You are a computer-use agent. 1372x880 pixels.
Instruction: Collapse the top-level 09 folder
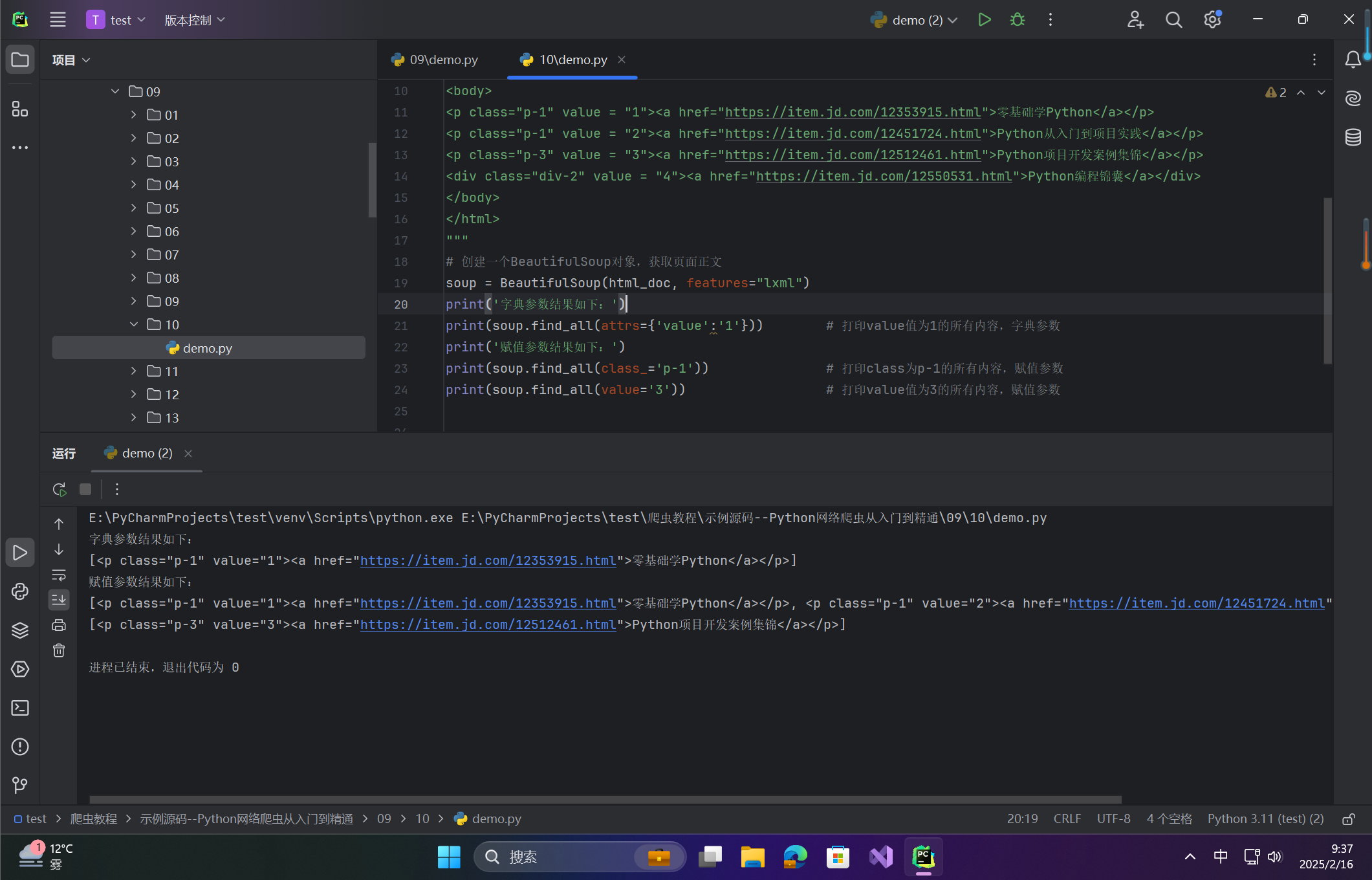(x=115, y=91)
